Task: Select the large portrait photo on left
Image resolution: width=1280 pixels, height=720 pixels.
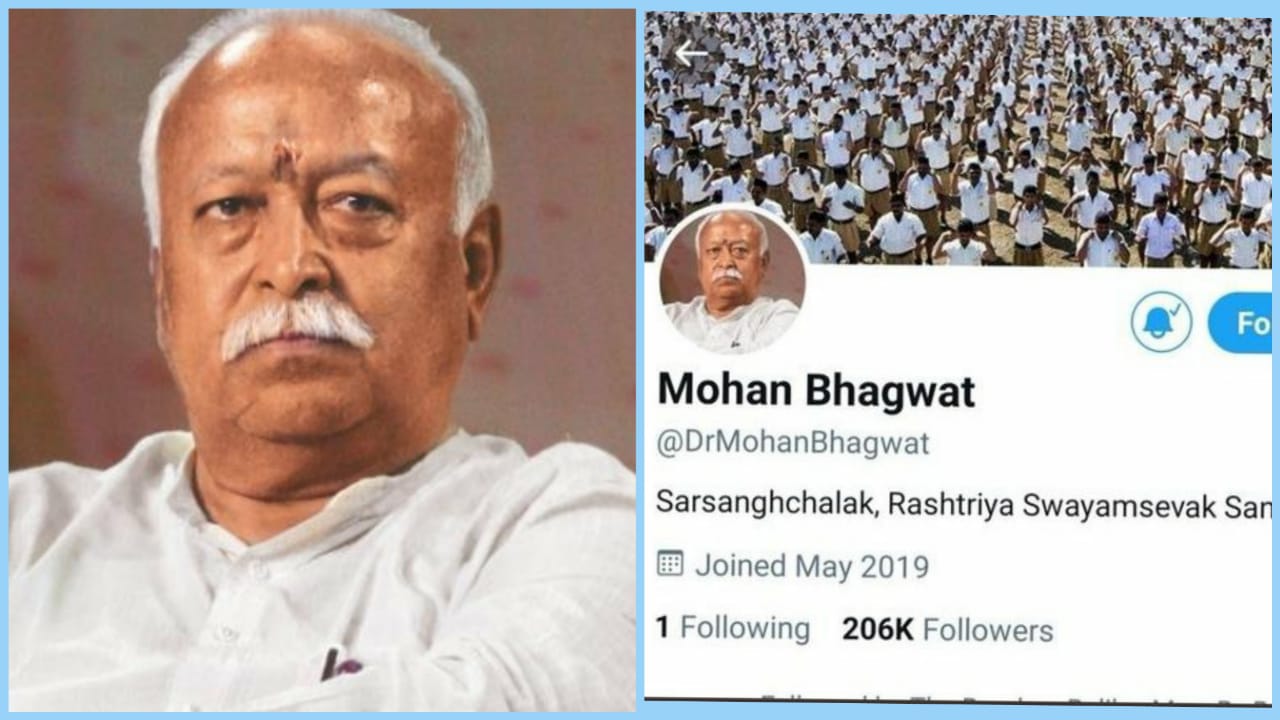Action: [x=322, y=360]
